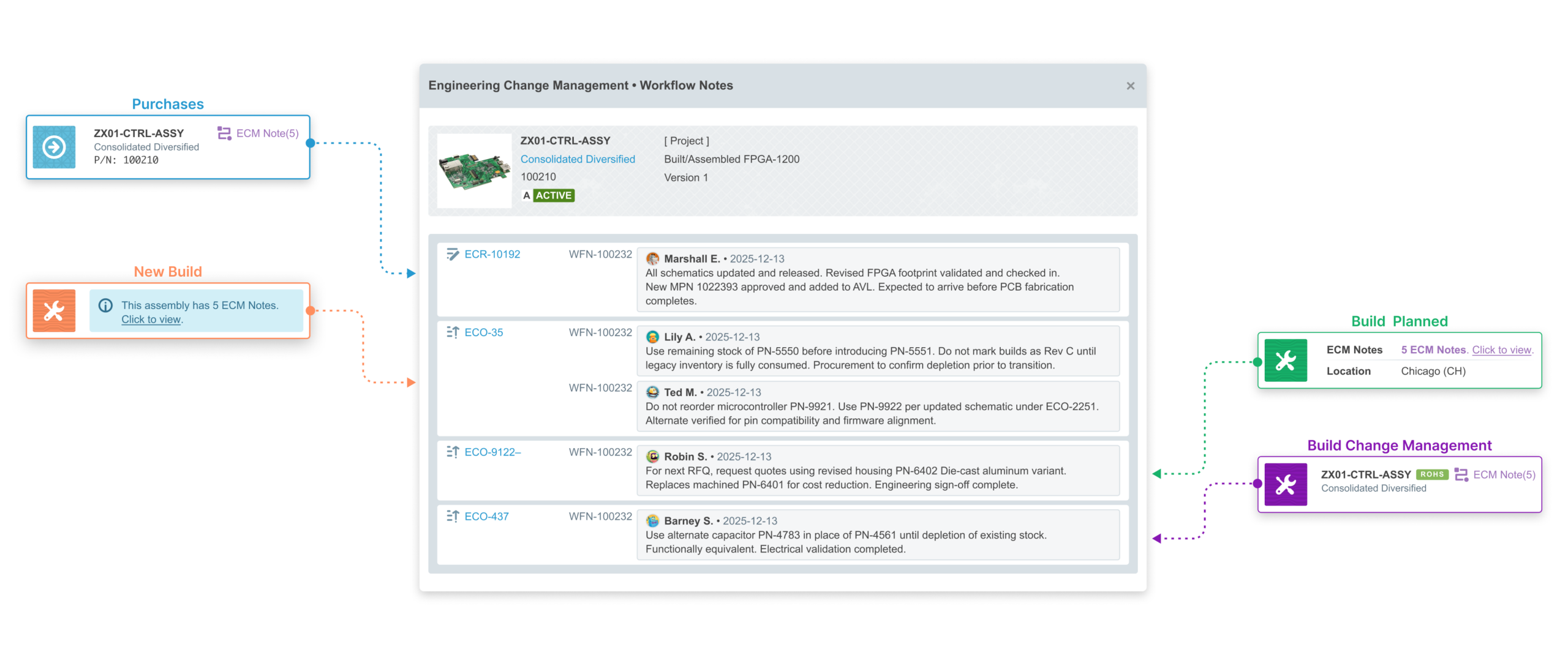Viewport: 1568px width, 655px height.
Task: Click the circuit board thumbnail image
Action: coord(474,171)
